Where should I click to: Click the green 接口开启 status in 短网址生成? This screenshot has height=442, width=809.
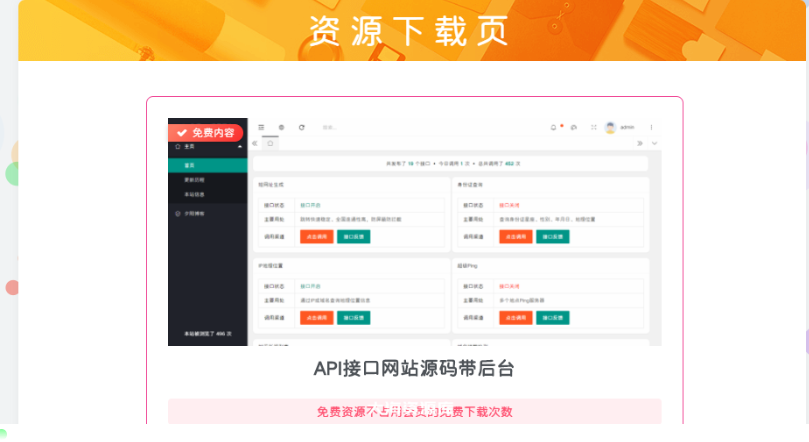pyautogui.click(x=311, y=205)
